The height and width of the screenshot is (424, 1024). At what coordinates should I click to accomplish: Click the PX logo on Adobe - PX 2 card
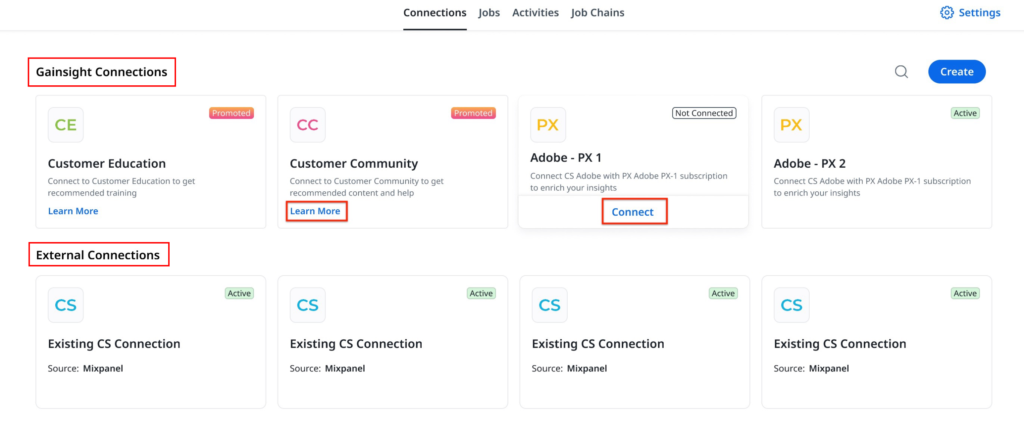(x=792, y=125)
